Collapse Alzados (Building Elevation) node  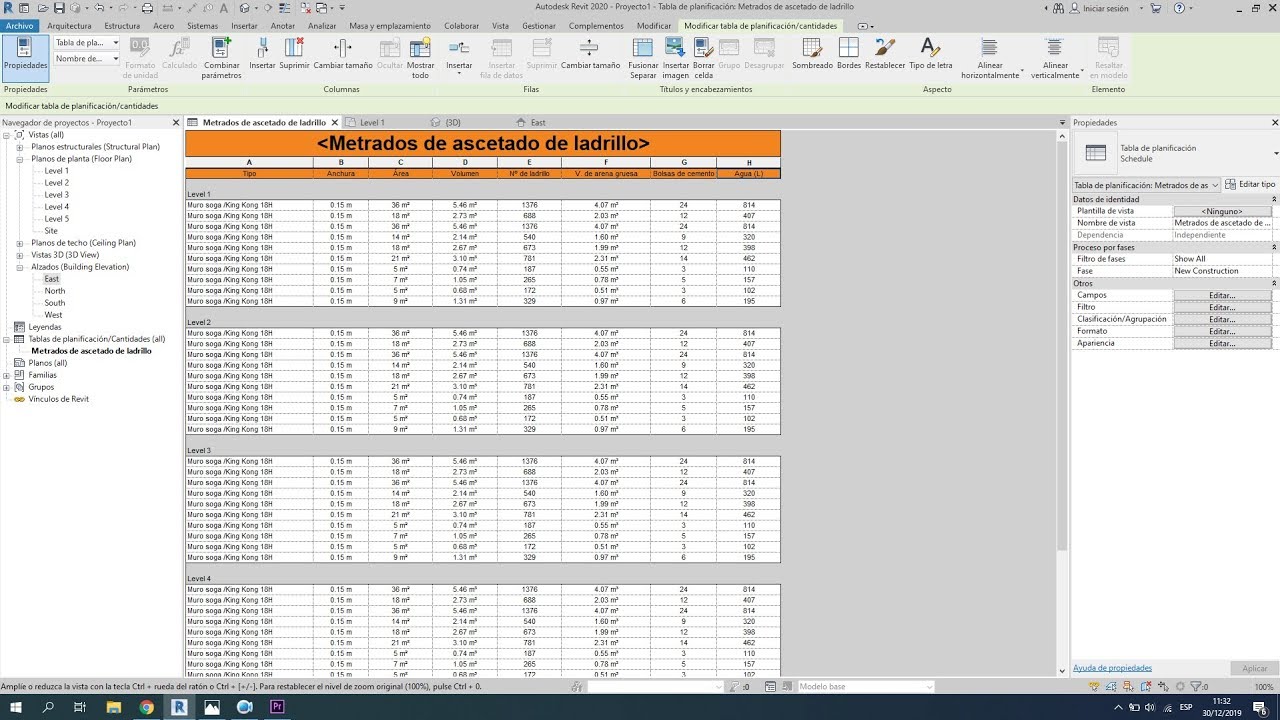tap(19, 267)
